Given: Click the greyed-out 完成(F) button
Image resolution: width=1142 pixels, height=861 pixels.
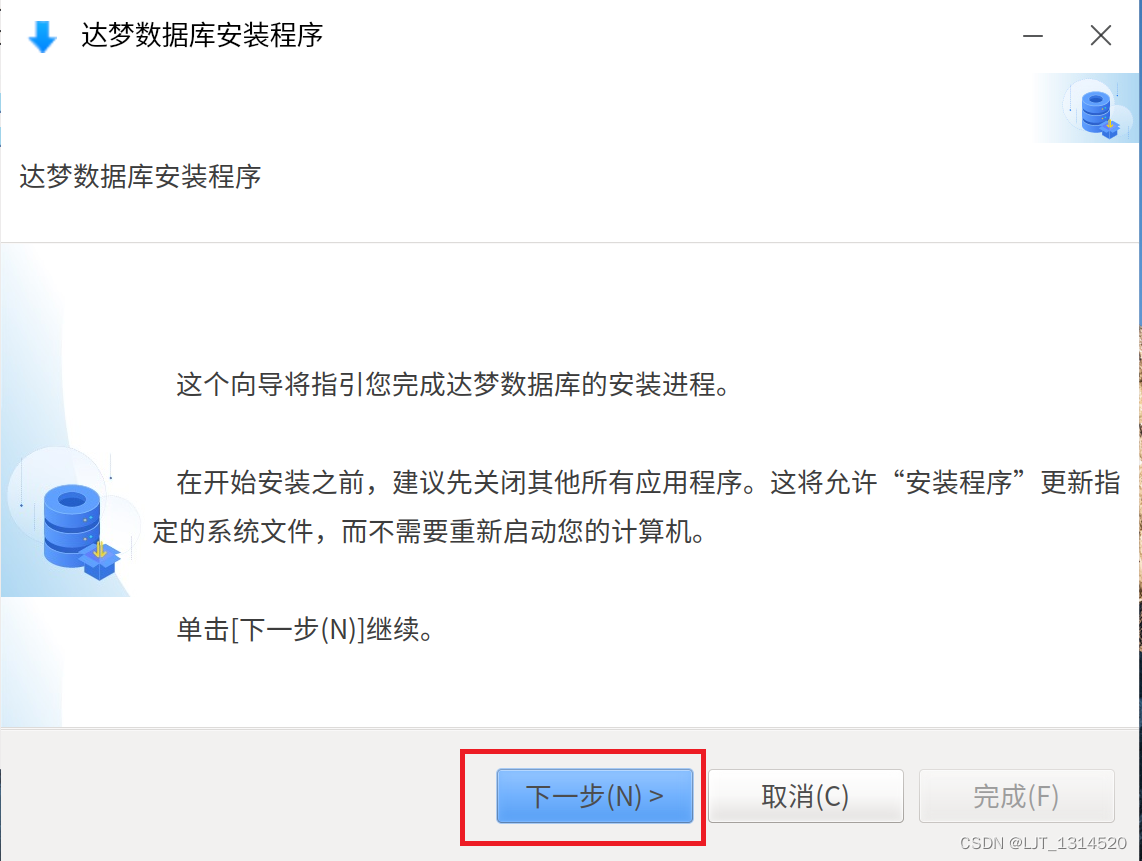Looking at the screenshot, I should tap(1017, 796).
